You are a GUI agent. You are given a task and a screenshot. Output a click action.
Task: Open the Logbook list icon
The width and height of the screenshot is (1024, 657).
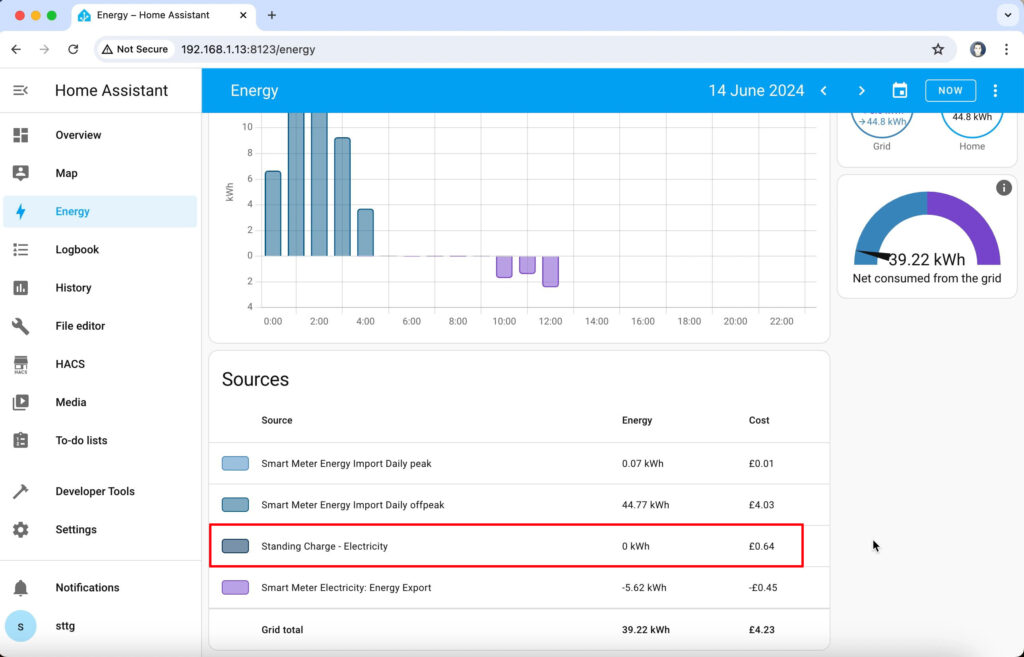(20, 249)
